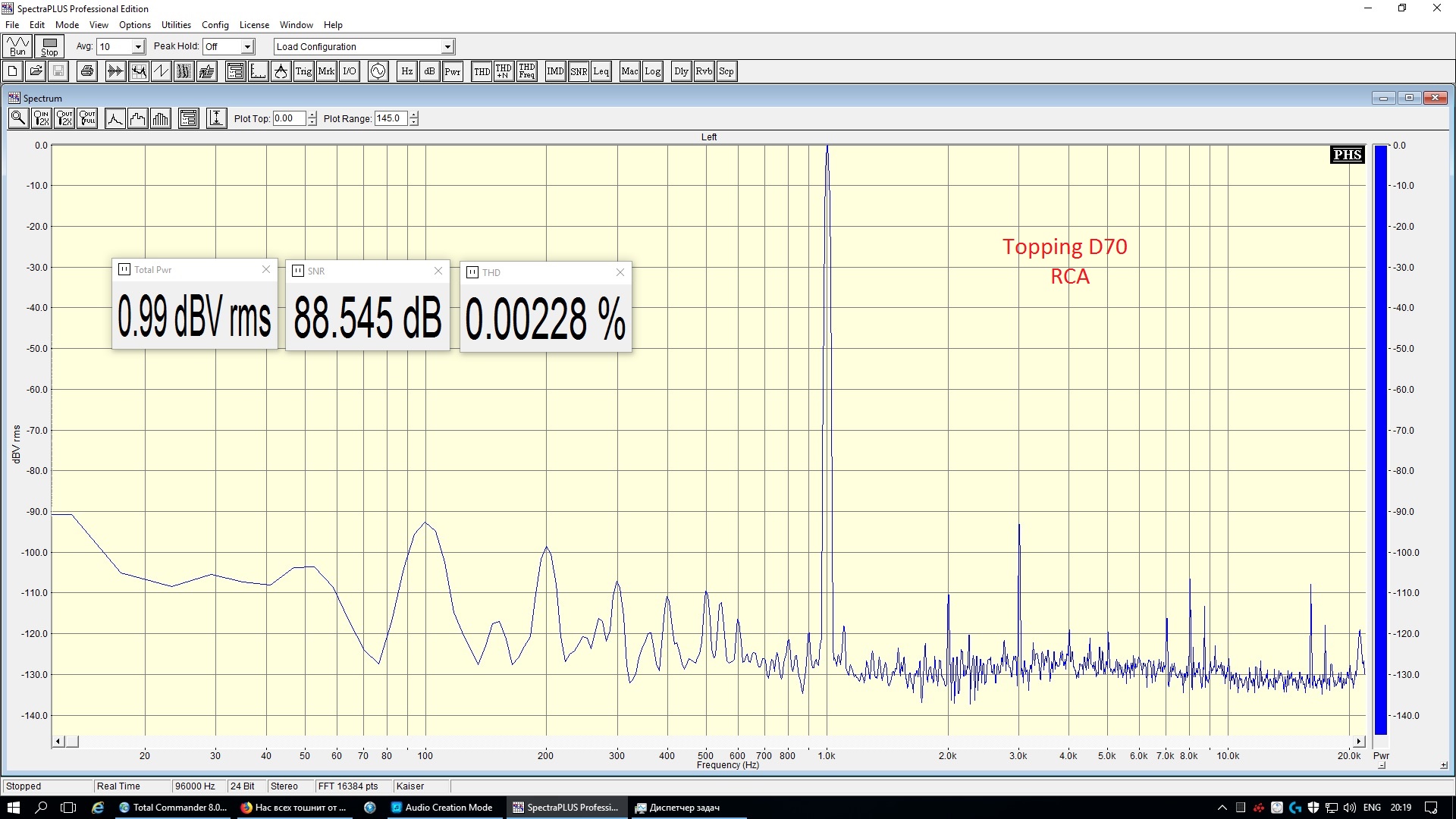Click the Run button
This screenshot has height=819, width=1456.
pyautogui.click(x=17, y=46)
